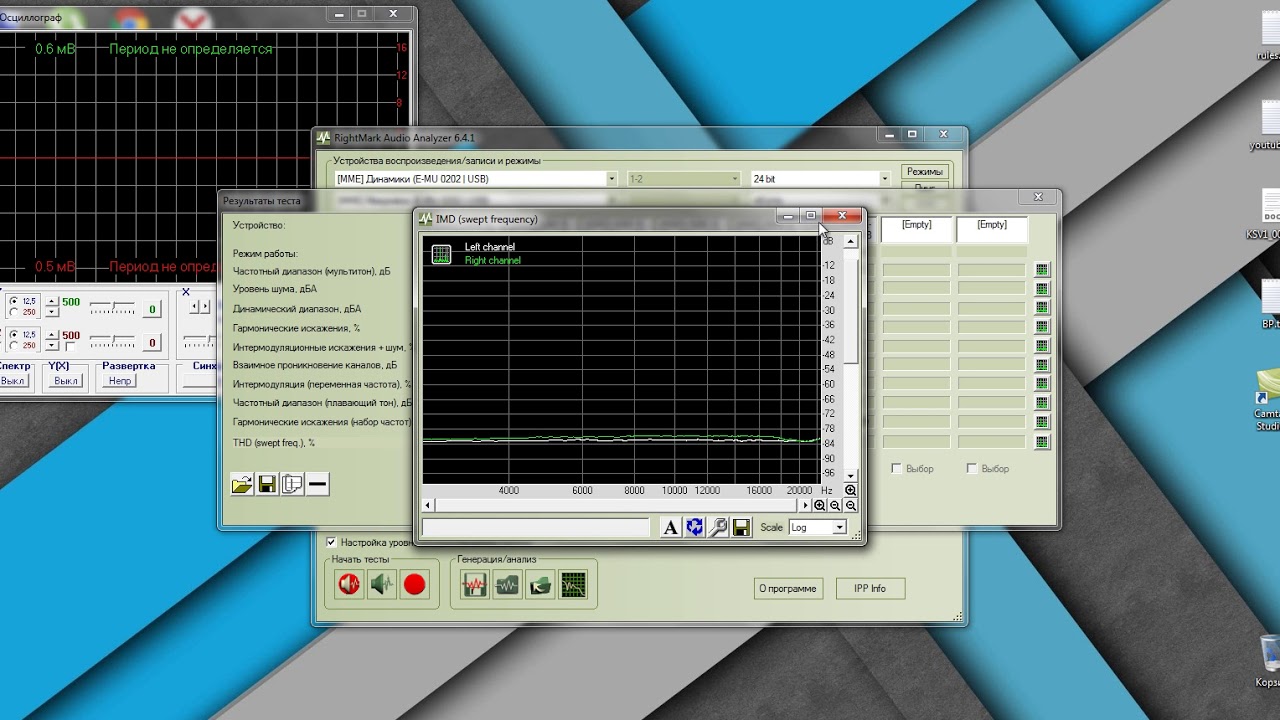Click the red 0 offset button
Viewport: 1280px width, 720px height.
pos(152,343)
